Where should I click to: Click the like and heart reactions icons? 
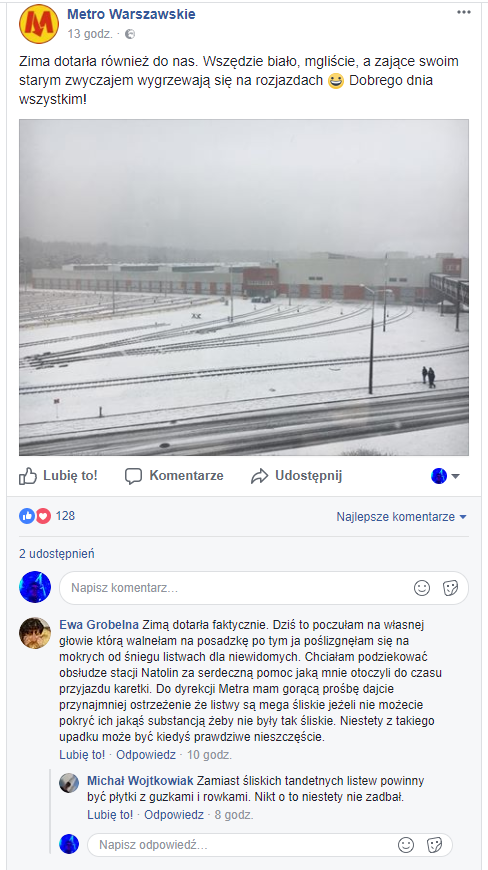[35, 516]
